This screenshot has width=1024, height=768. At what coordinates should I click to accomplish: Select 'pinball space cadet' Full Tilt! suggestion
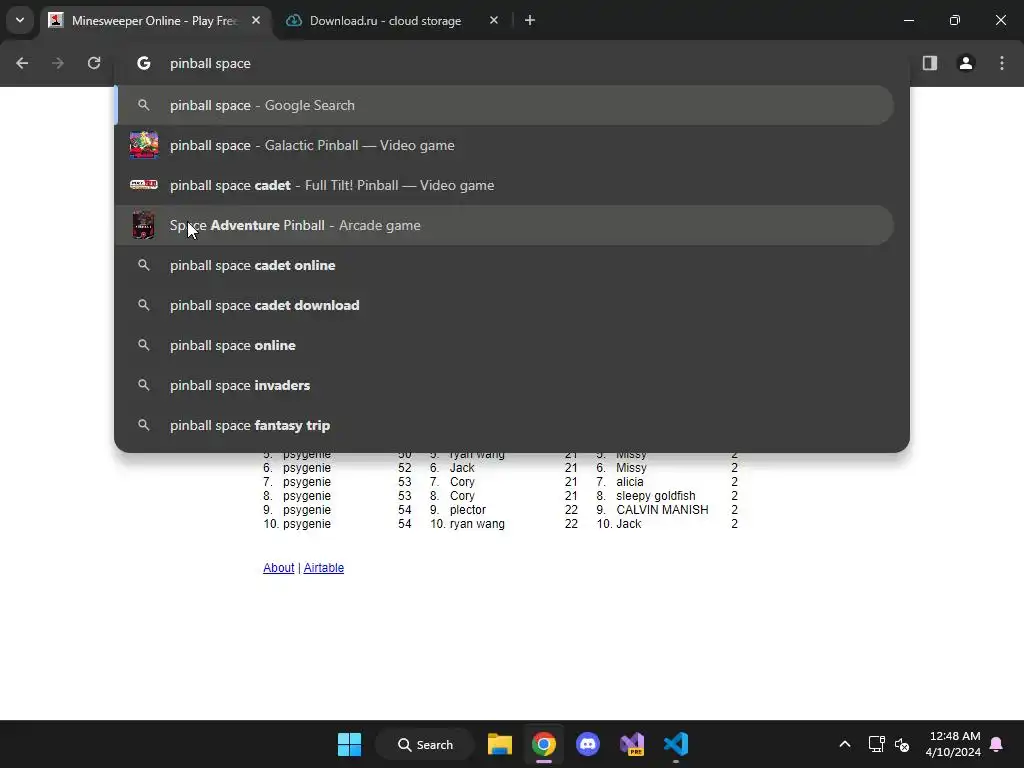[504, 185]
